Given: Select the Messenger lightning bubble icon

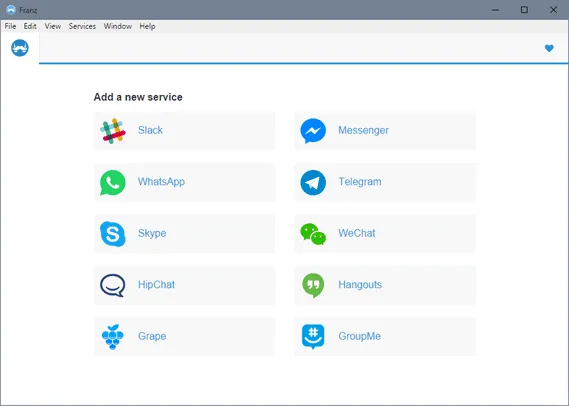Looking at the screenshot, I should (313, 131).
